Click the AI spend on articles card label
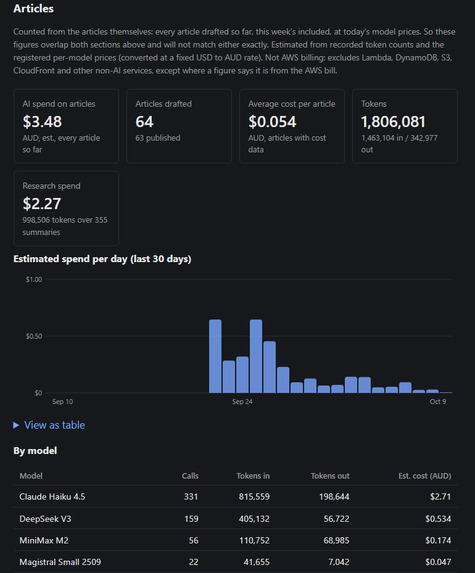The width and height of the screenshot is (475, 573). 59,104
